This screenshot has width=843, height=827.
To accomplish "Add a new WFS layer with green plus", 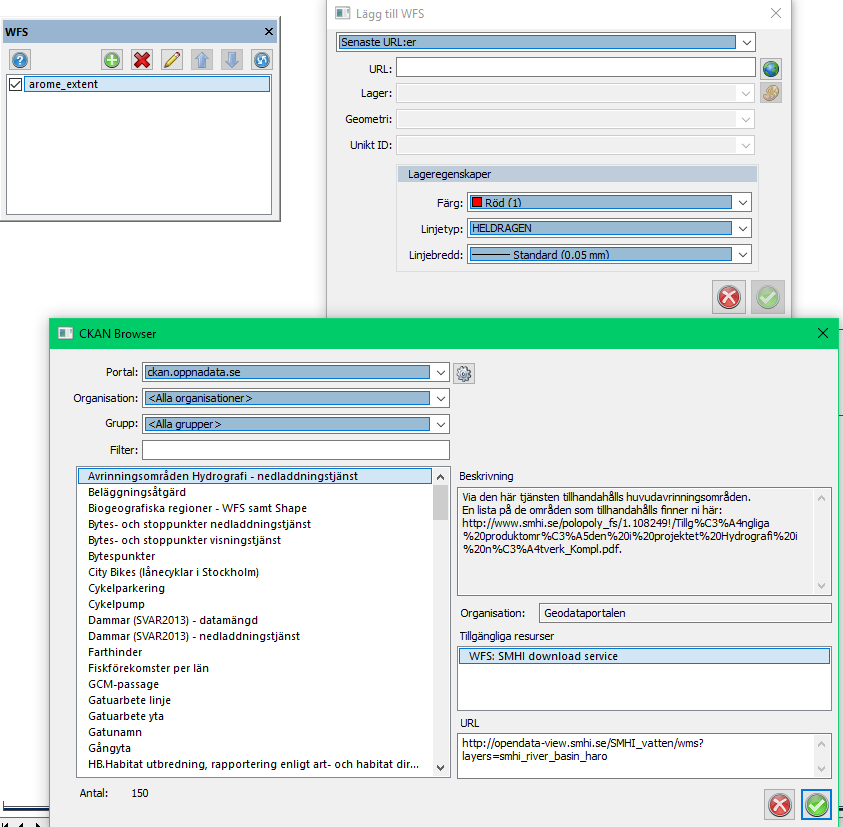I will [112, 60].
